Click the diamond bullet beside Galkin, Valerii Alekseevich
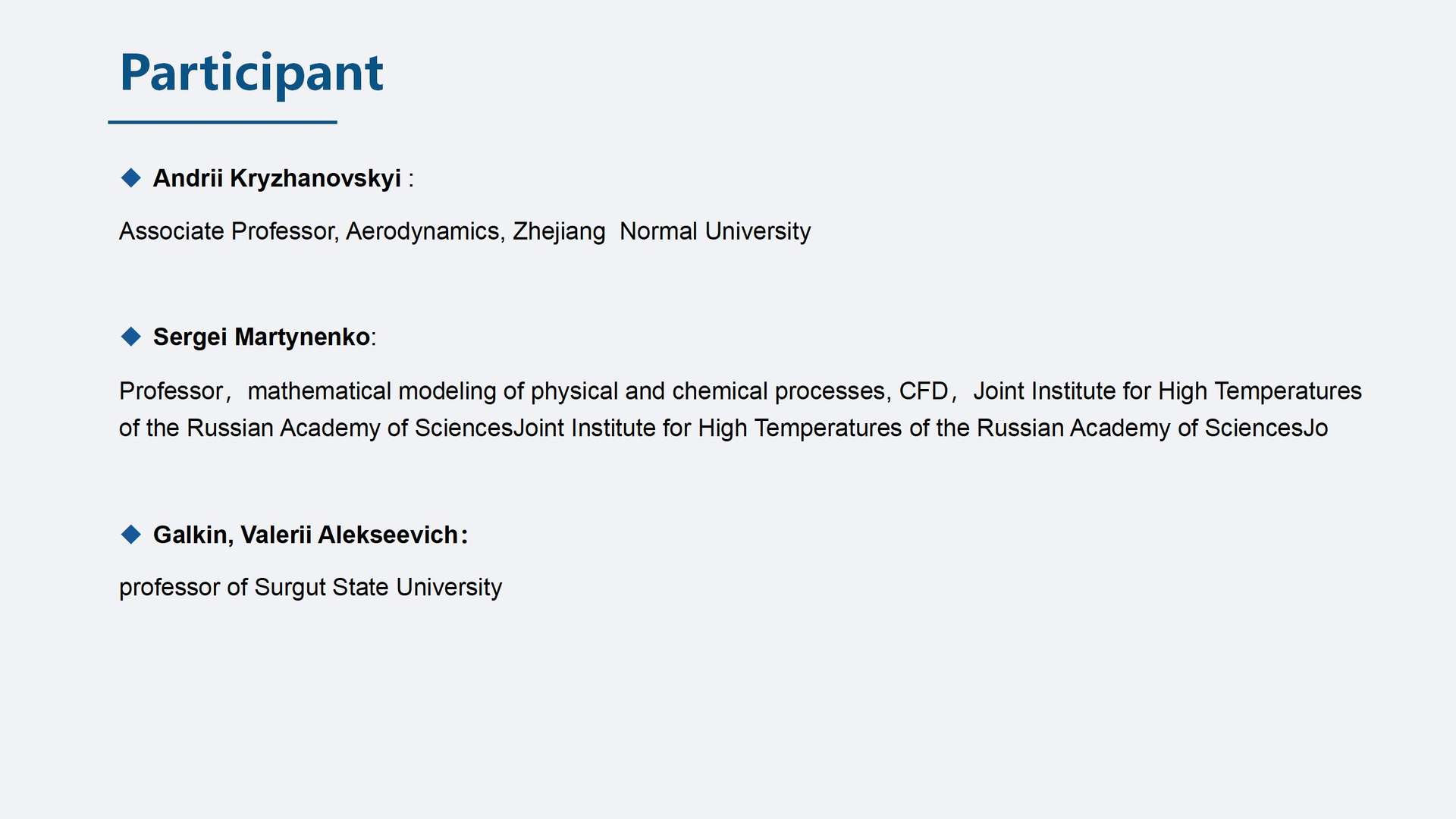Image resolution: width=1456 pixels, height=819 pixels. click(131, 535)
